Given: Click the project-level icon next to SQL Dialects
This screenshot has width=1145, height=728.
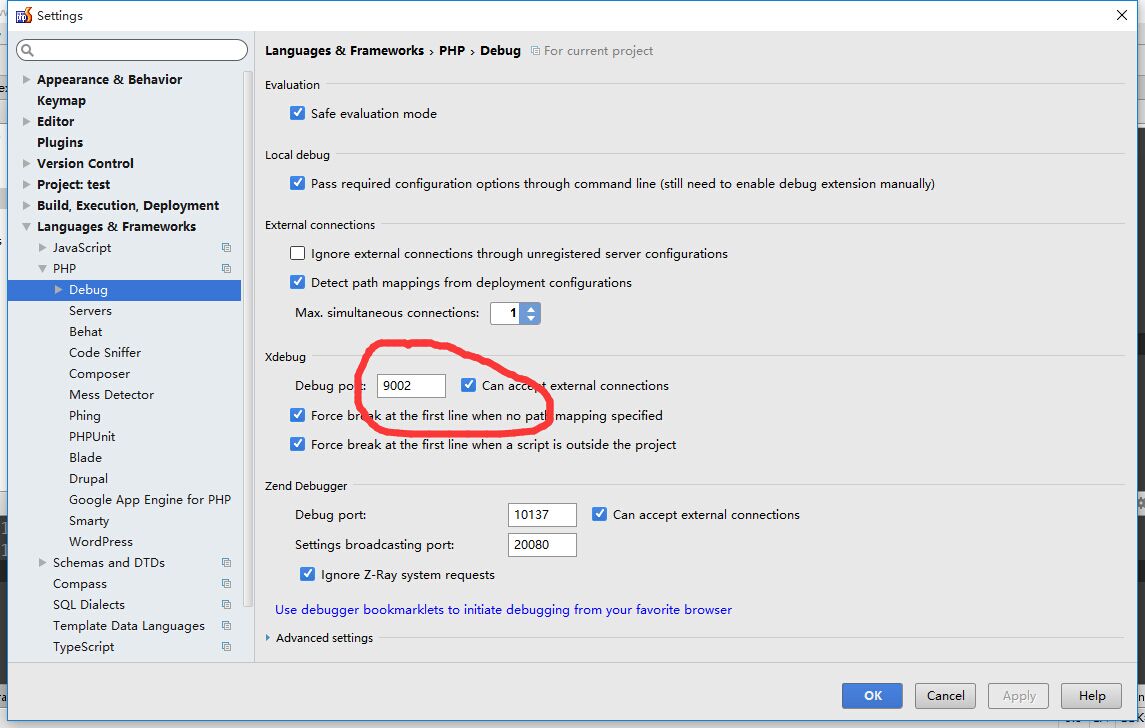Looking at the screenshot, I should [x=226, y=605].
